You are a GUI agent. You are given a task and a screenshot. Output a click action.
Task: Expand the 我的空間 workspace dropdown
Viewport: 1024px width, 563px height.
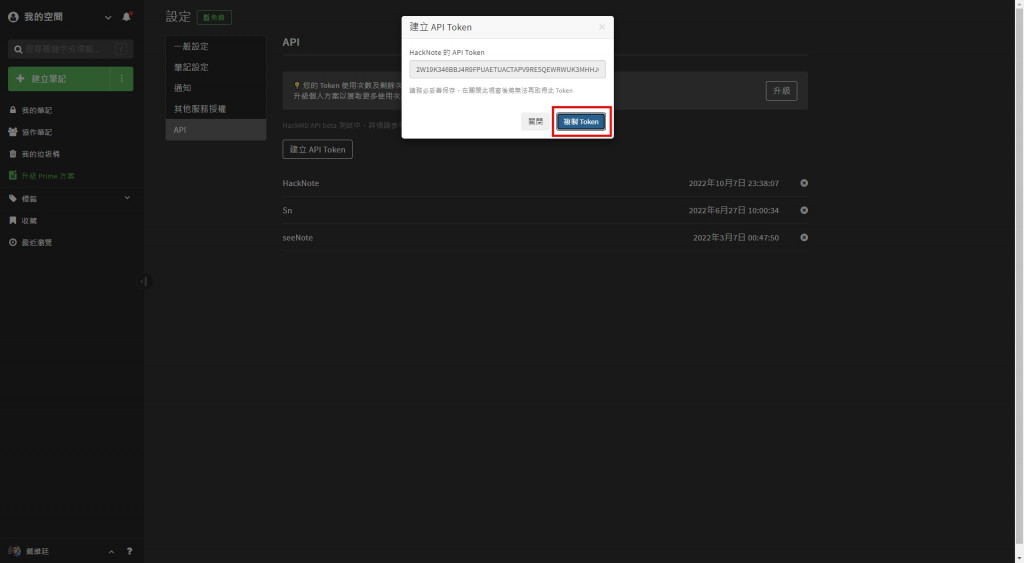pyautogui.click(x=108, y=18)
